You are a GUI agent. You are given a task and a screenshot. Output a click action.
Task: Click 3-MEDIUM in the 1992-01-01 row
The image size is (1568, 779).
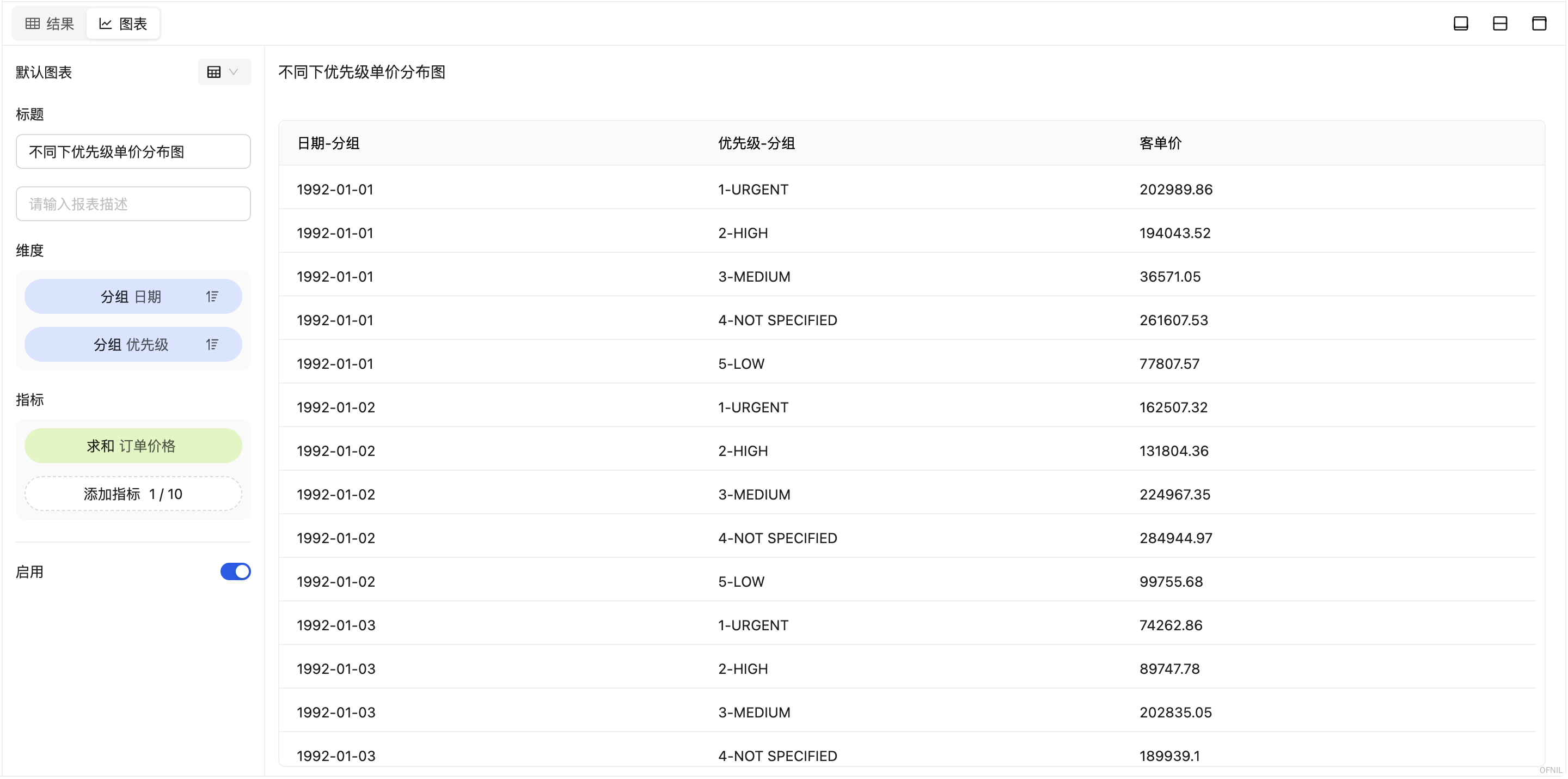pyautogui.click(x=754, y=277)
